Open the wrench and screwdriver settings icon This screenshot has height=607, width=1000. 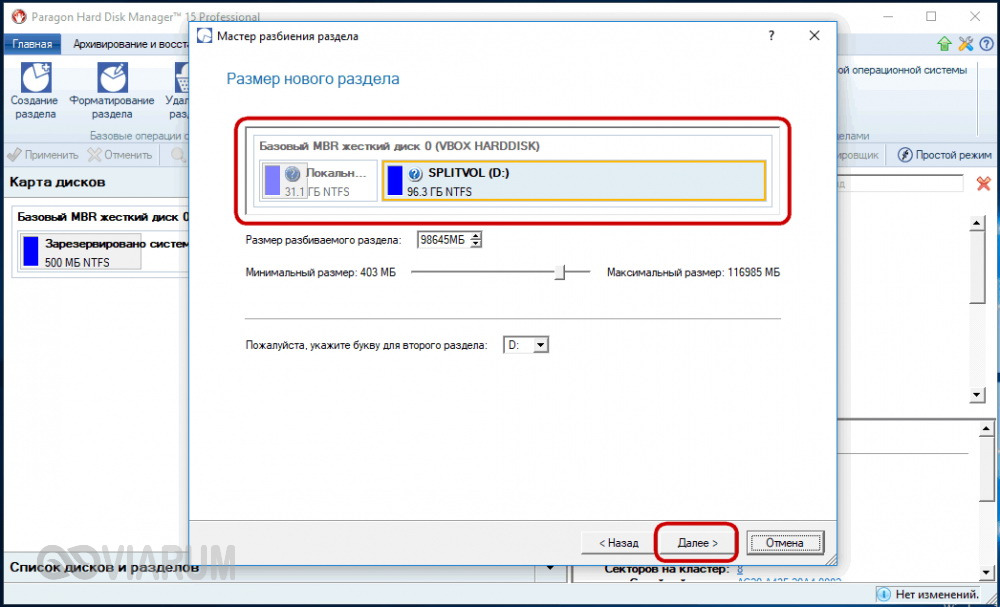click(965, 44)
